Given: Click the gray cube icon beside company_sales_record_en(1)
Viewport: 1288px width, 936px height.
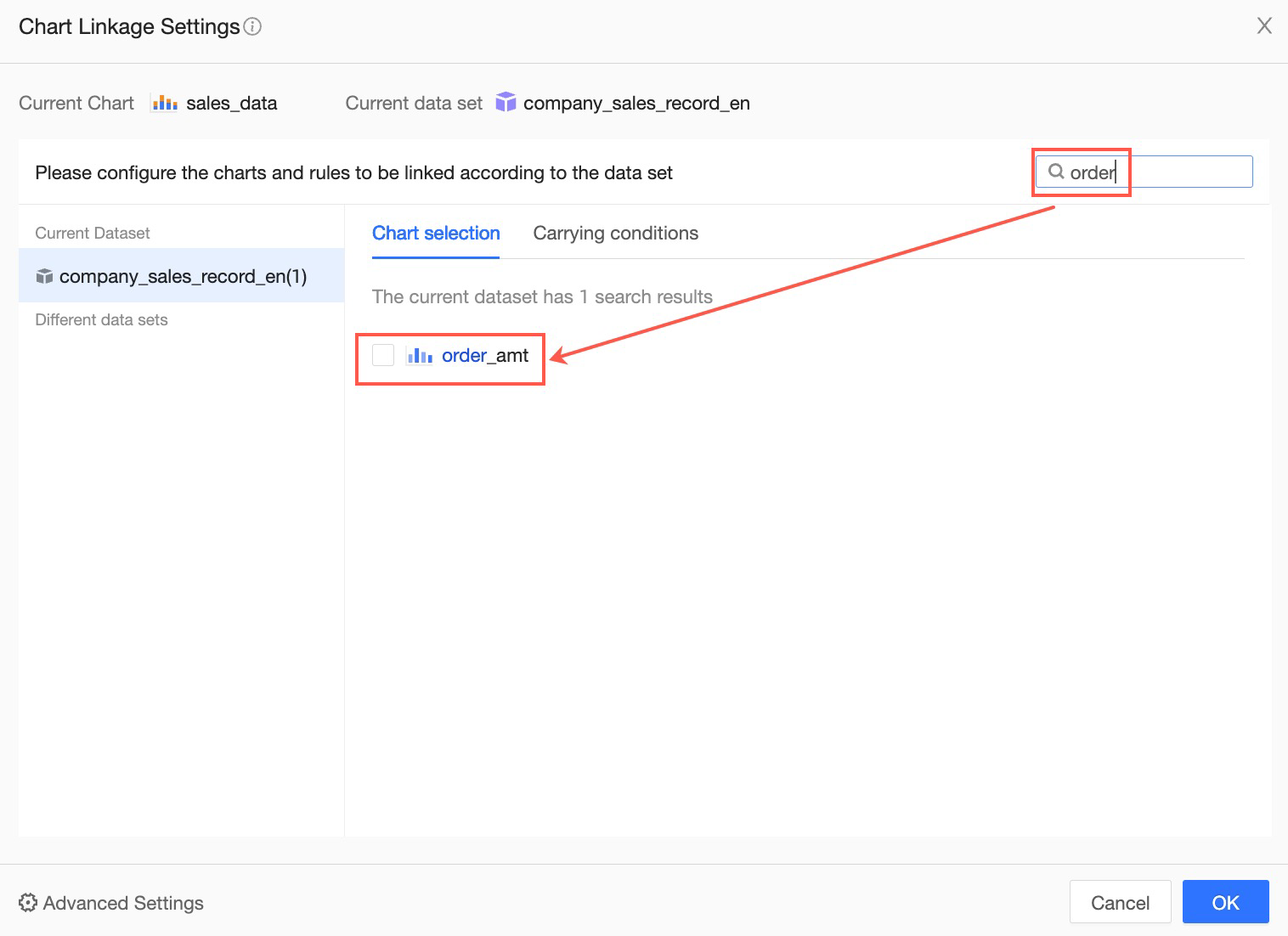Looking at the screenshot, I should point(44,276).
